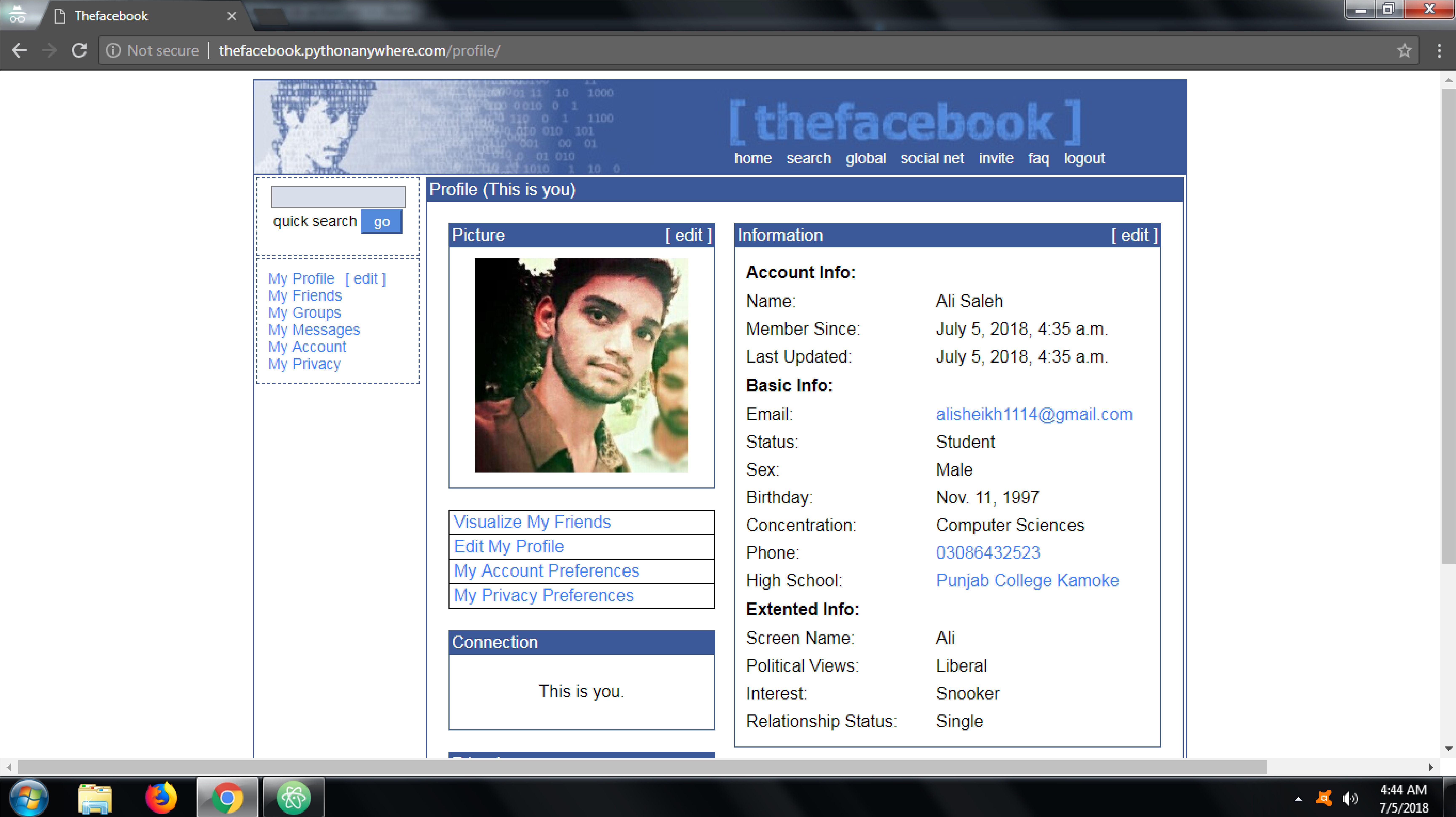Click the browser back arrow
1456x817 pixels.
click(x=19, y=50)
